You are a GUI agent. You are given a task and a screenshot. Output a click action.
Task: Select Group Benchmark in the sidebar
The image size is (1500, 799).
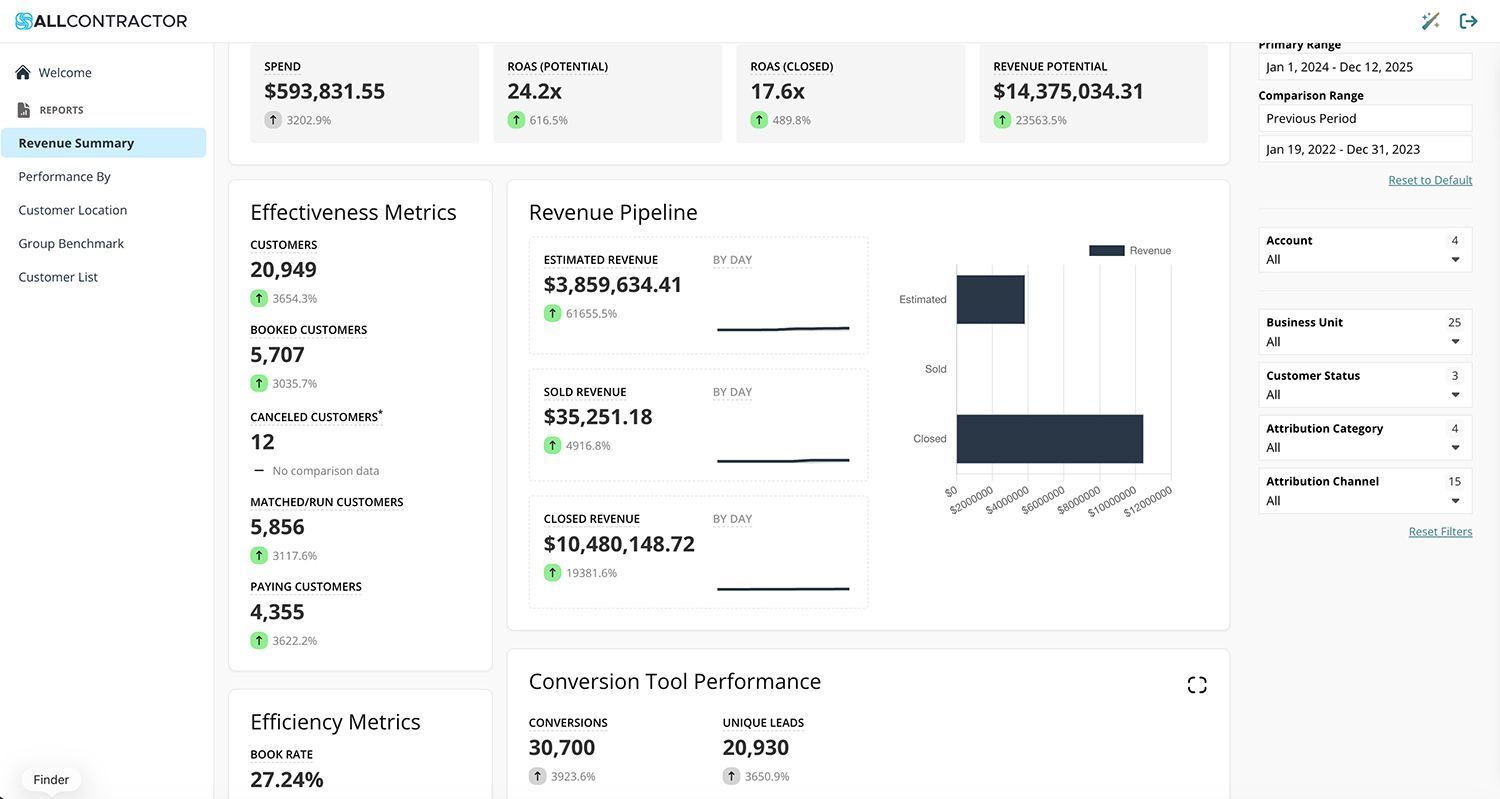(71, 243)
